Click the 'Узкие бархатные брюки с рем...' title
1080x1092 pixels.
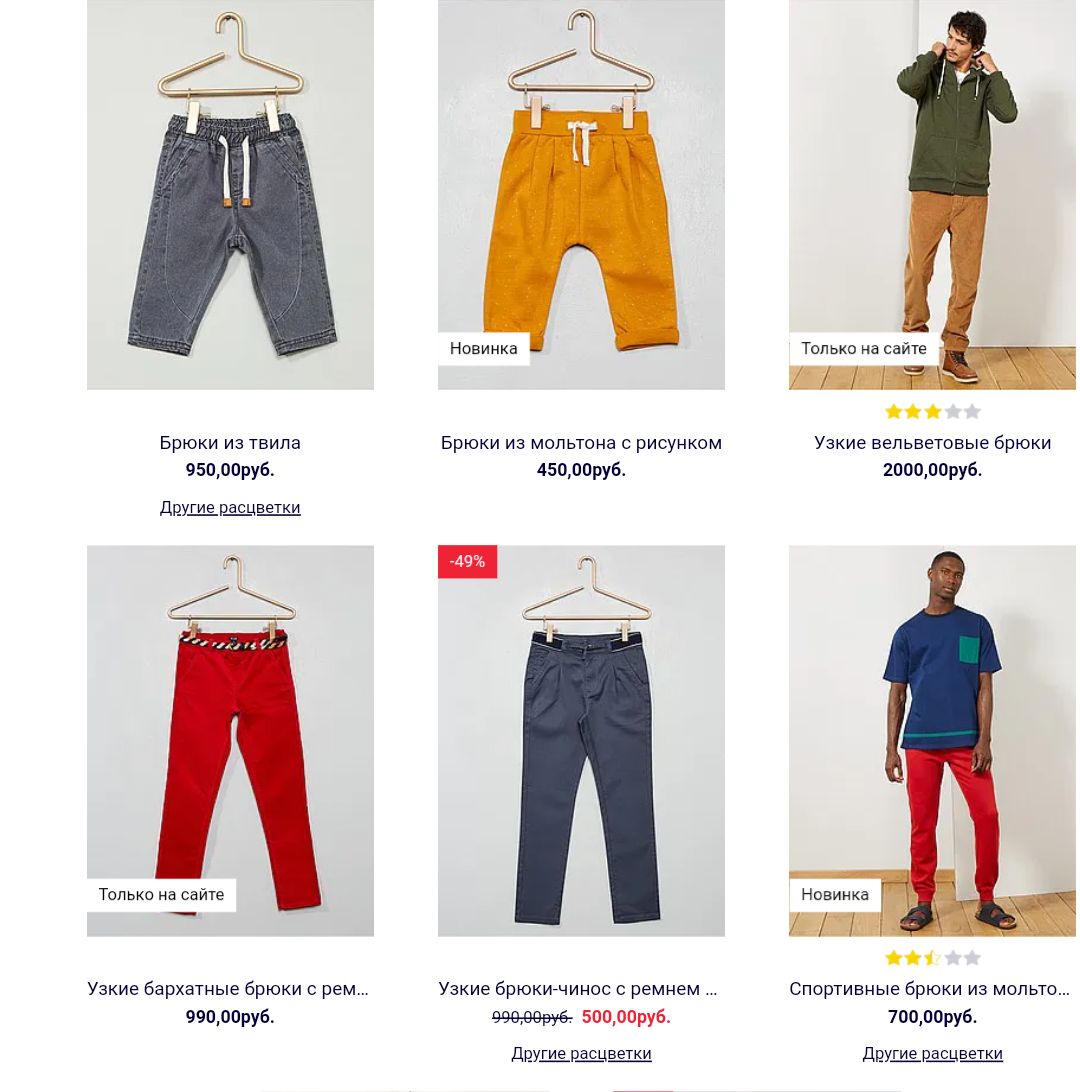pyautogui.click(x=228, y=989)
